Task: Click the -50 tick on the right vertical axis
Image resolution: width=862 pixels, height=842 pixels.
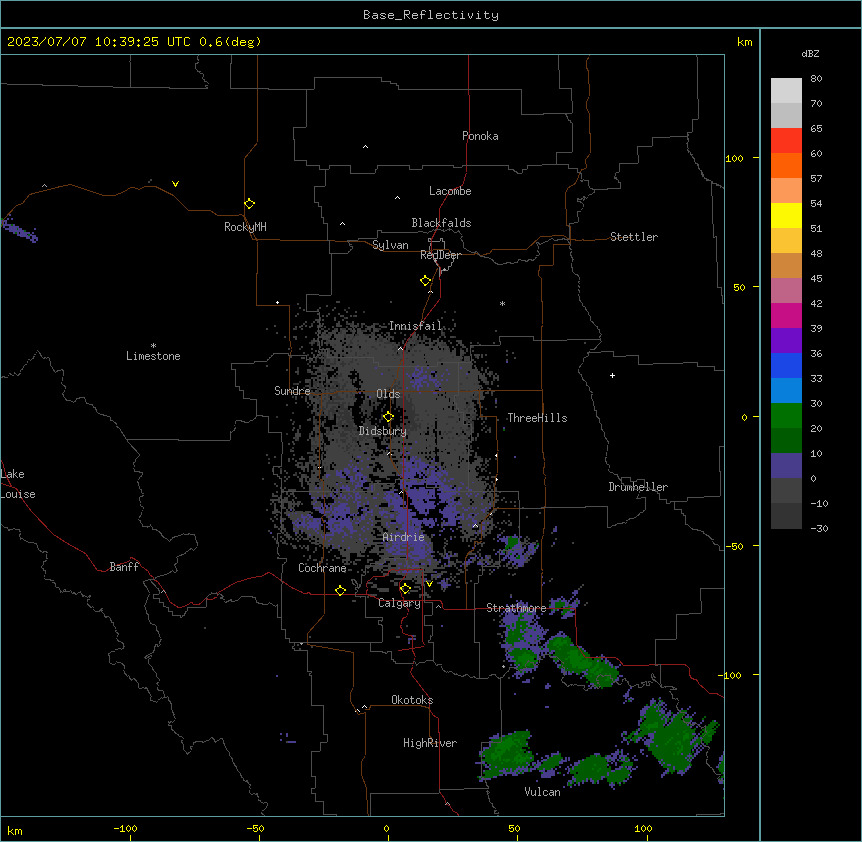Action: click(734, 546)
